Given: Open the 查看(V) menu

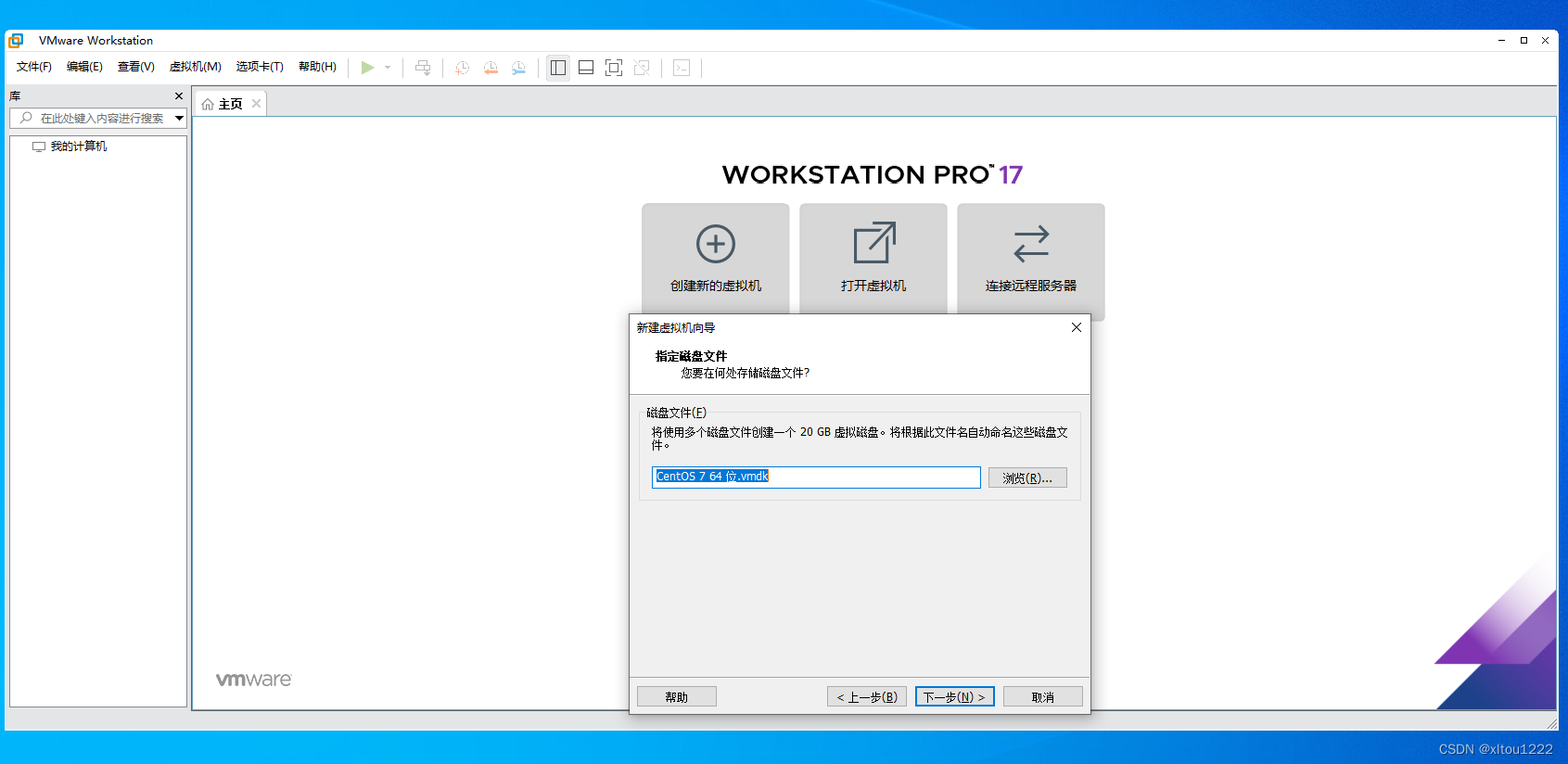Looking at the screenshot, I should (135, 67).
